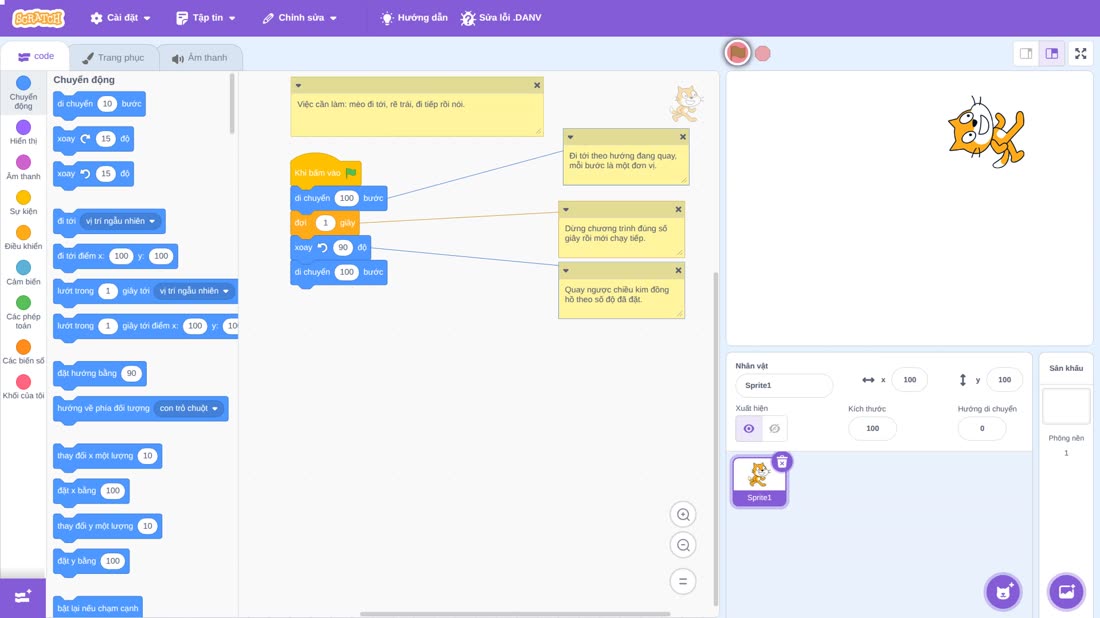This screenshot has width=1100, height=618.
Task: Open 'con trỏ chuột' dropdown
Action: (x=188, y=408)
